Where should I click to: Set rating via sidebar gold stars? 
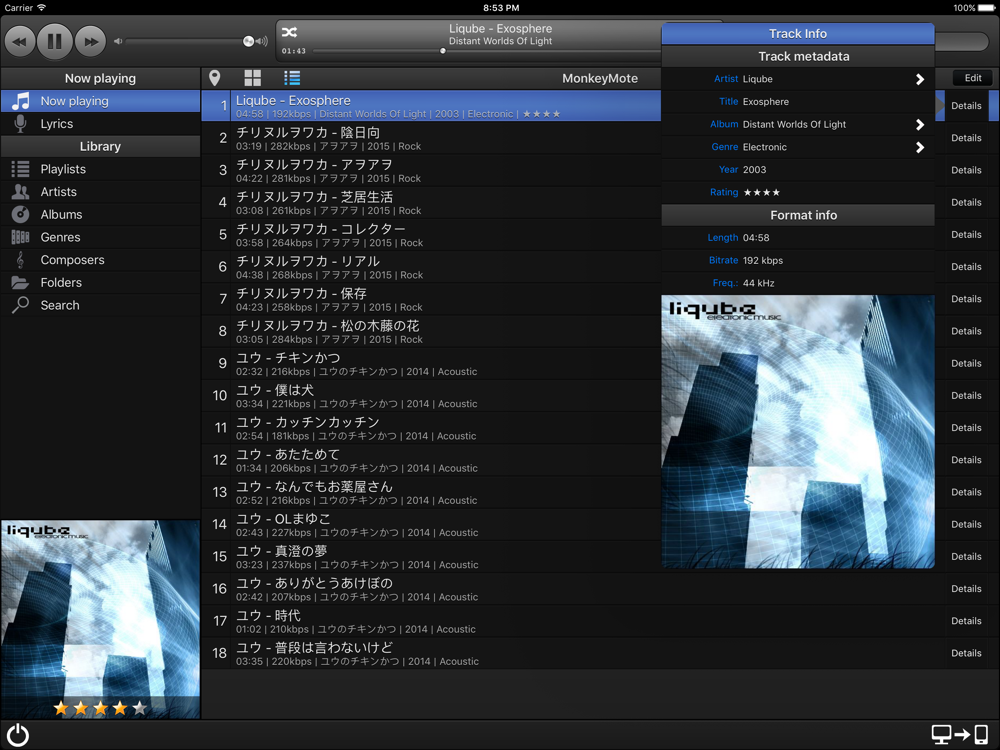100,707
